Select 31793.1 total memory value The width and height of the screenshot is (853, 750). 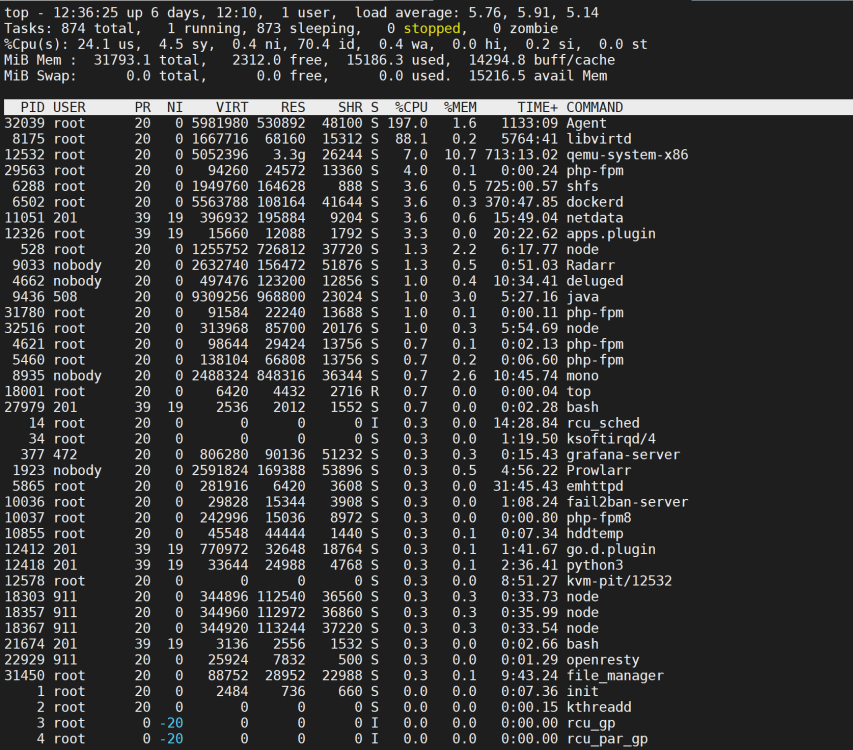tap(122, 60)
